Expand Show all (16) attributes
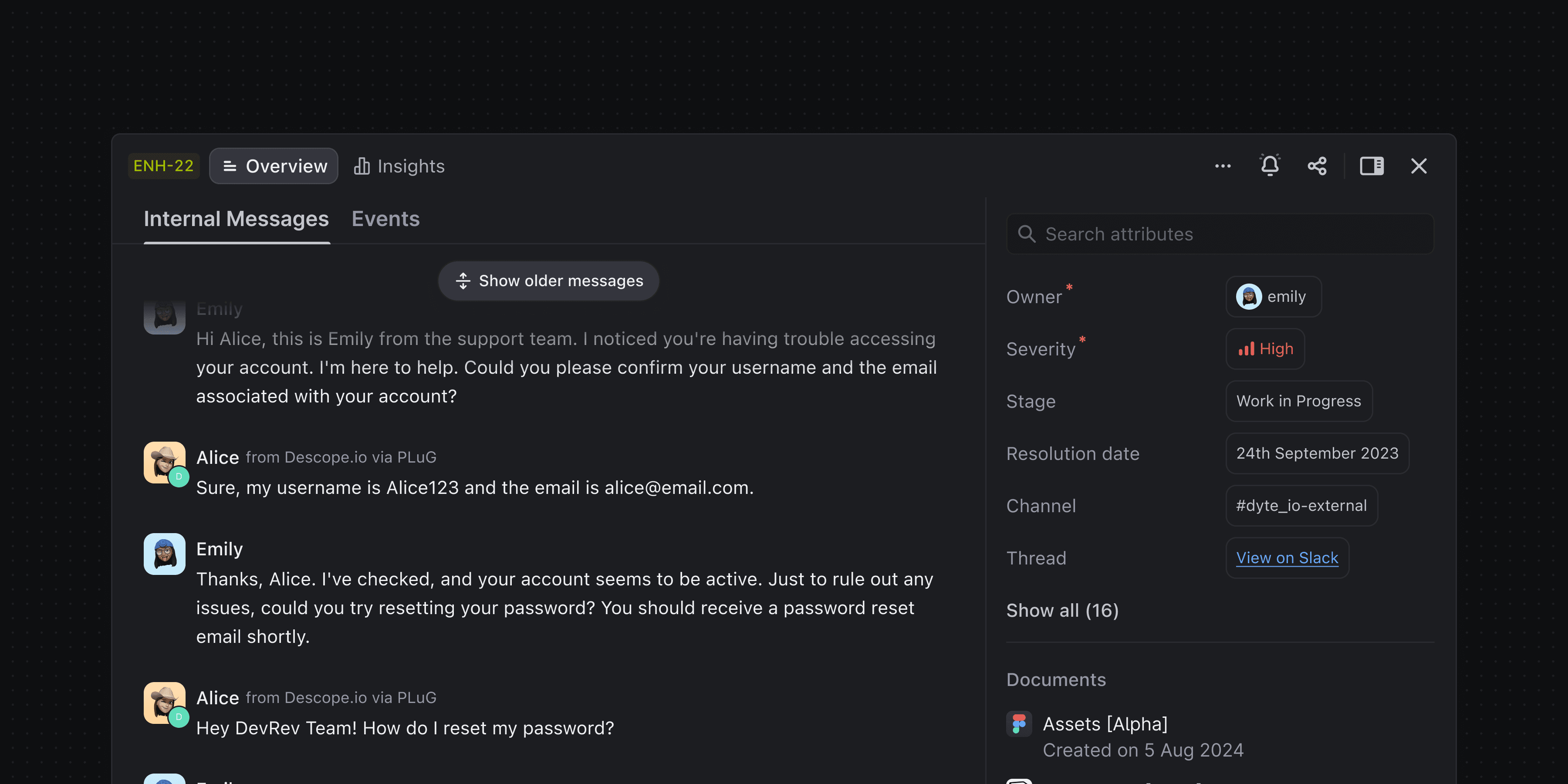1568x784 pixels. (x=1062, y=610)
